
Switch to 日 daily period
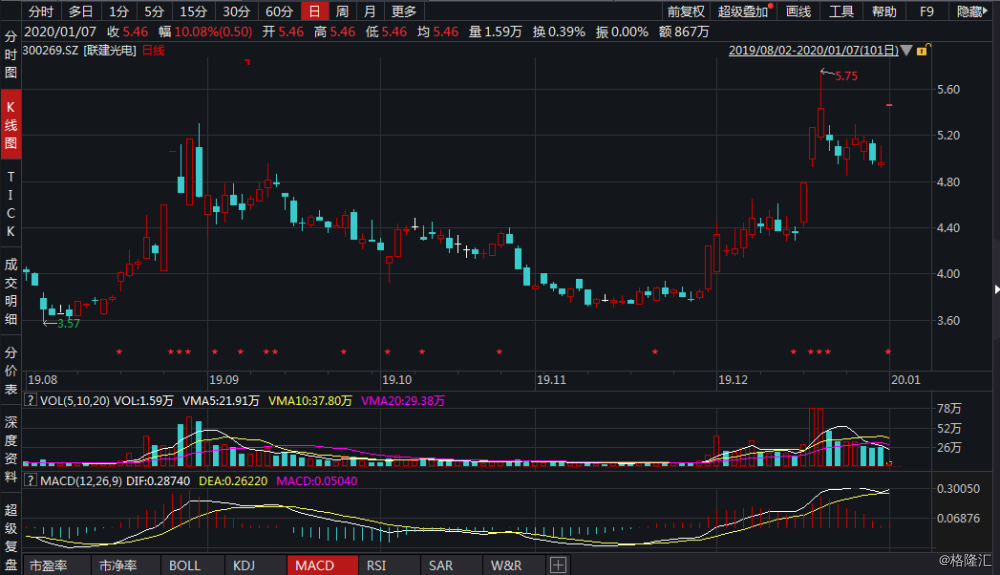pos(315,12)
